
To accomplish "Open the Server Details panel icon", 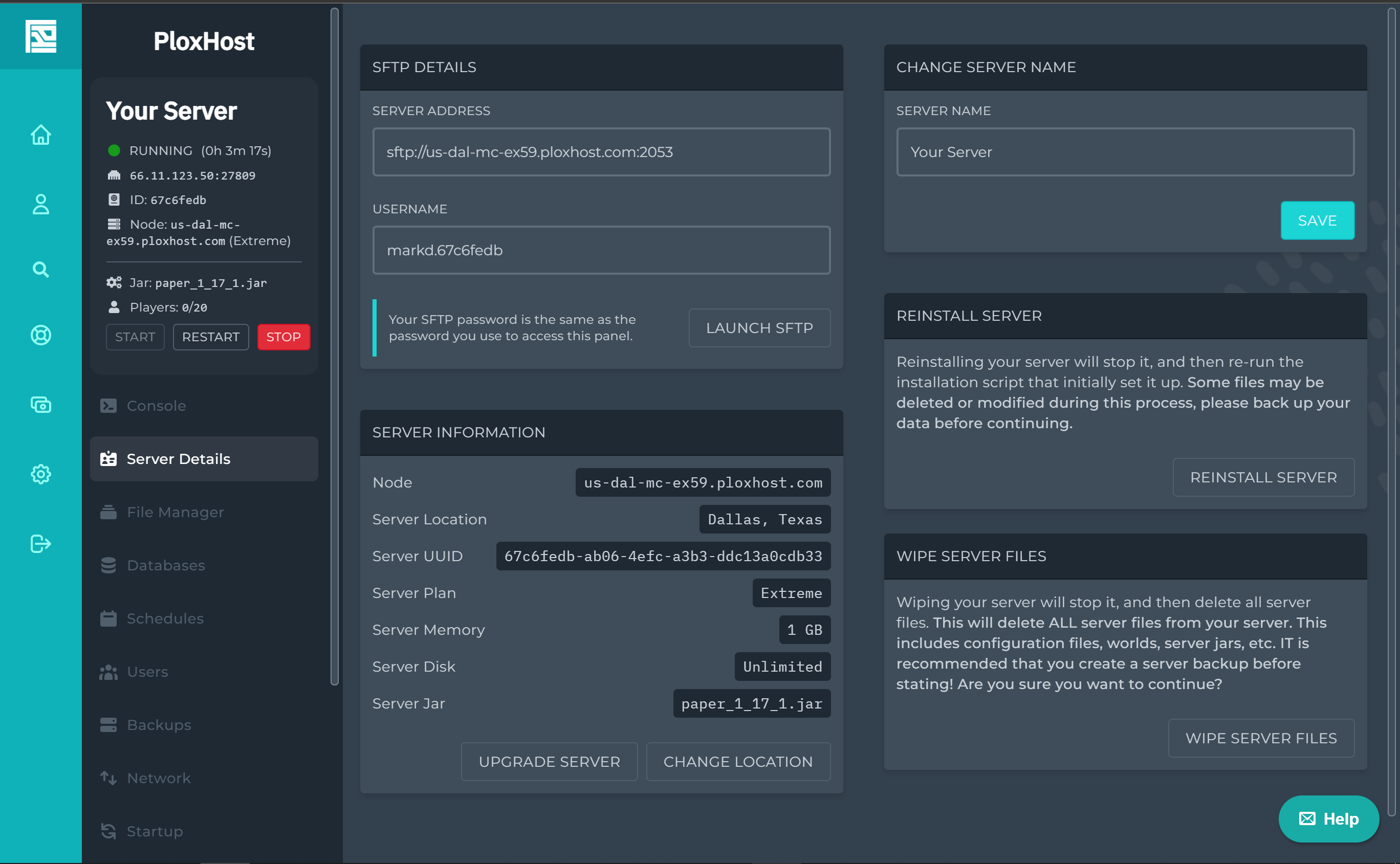I will point(109,459).
